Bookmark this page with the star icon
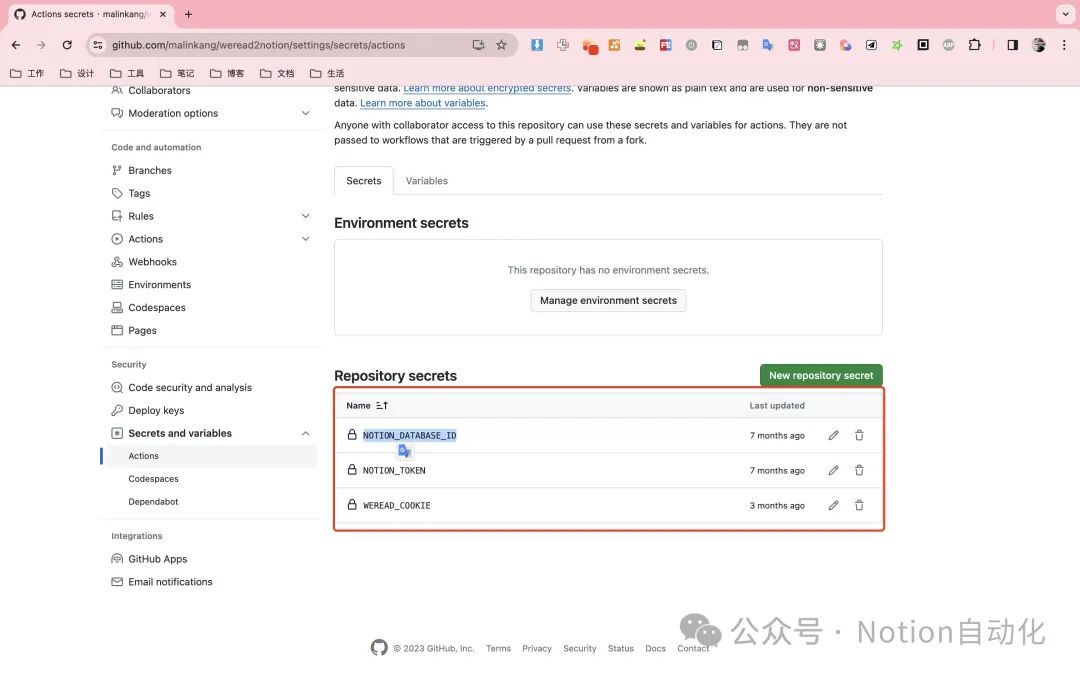The image size is (1080, 675). 501,45
